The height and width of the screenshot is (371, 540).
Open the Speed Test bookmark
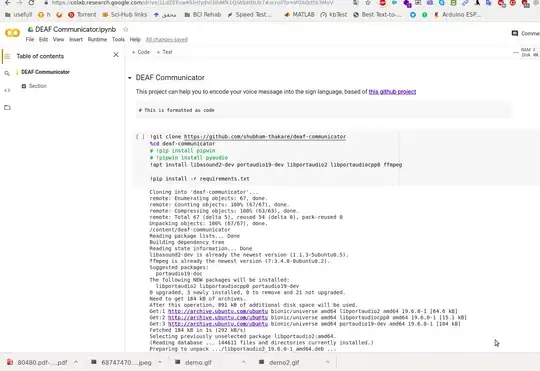(249, 15)
